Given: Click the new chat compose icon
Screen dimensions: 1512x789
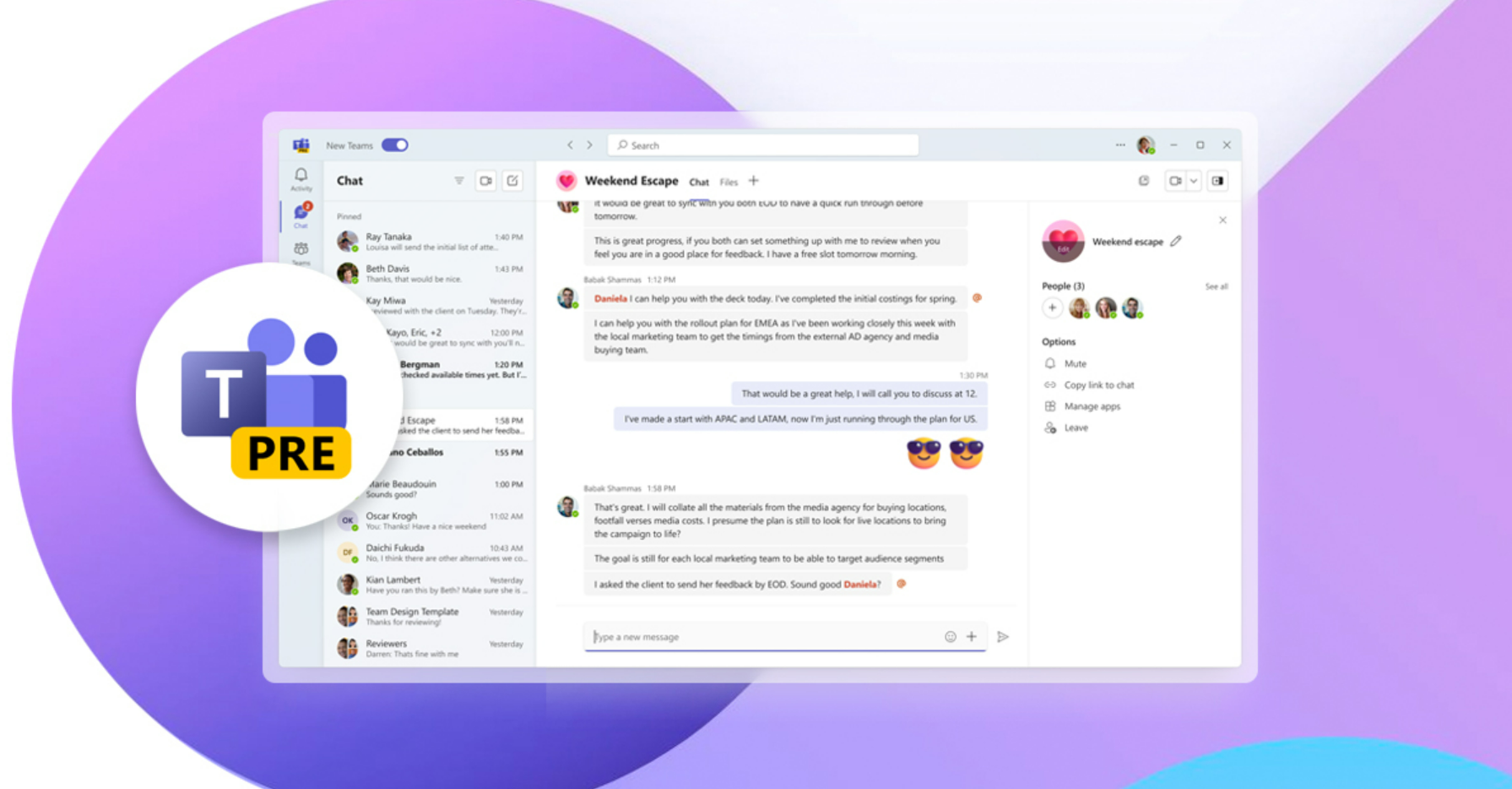Looking at the screenshot, I should click(512, 181).
